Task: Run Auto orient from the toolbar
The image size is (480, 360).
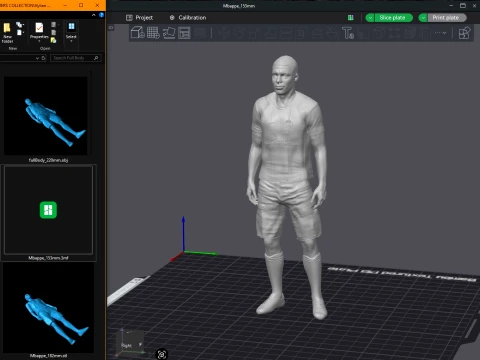Action: point(169,33)
